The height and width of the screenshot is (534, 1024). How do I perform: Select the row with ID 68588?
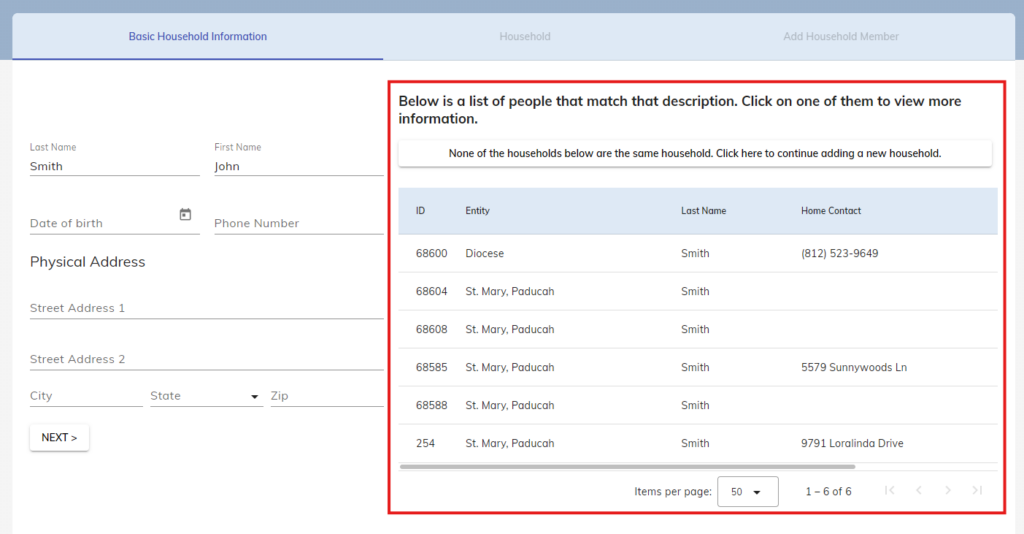point(698,405)
